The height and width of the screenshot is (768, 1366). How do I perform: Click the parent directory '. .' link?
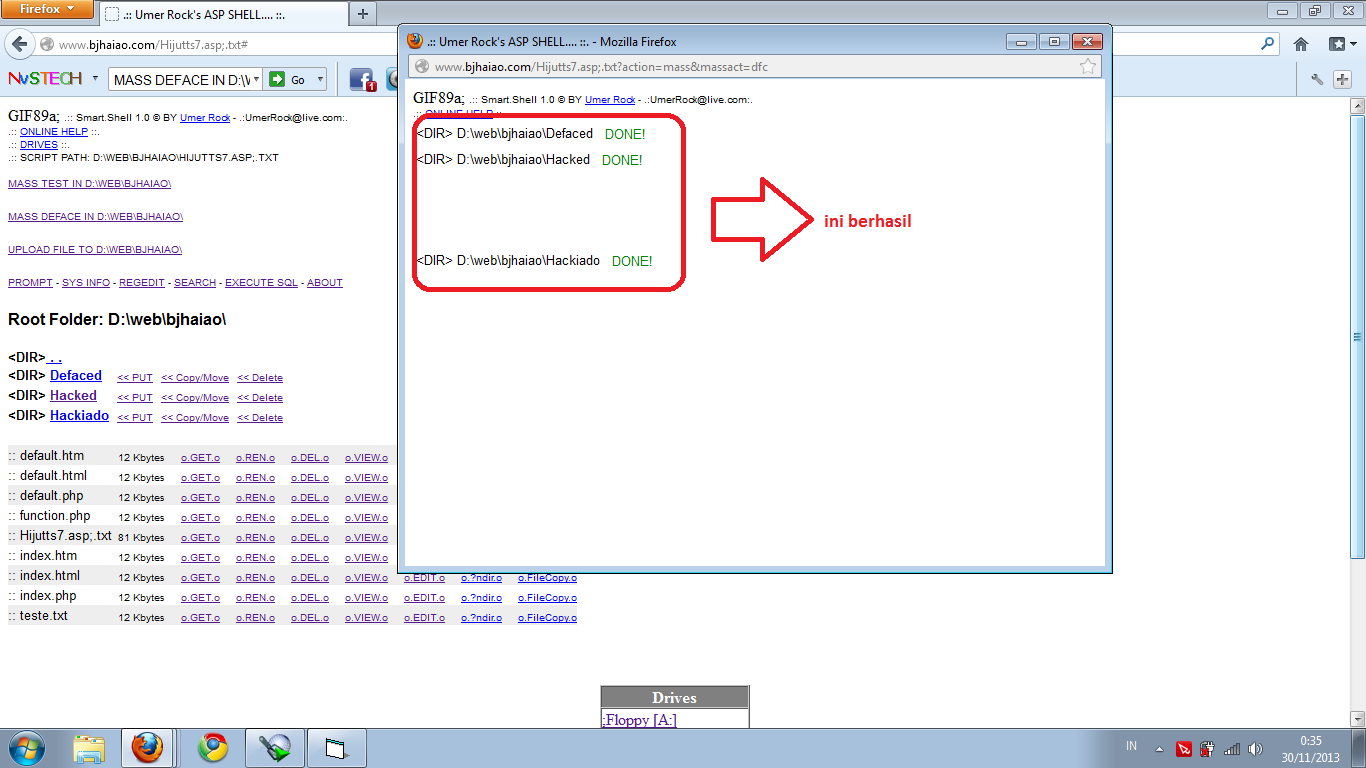click(x=55, y=357)
